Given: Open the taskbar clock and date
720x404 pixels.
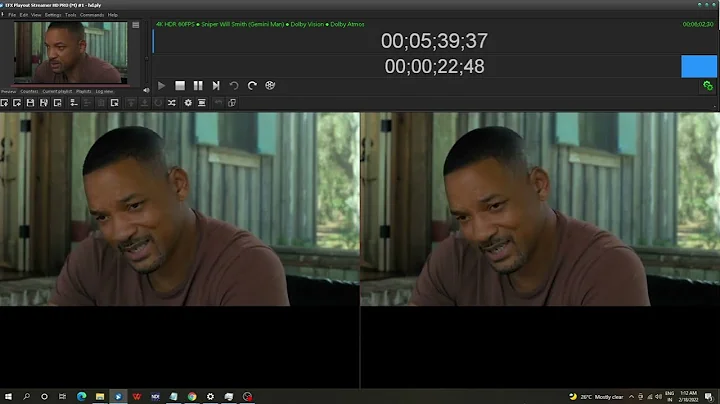Looking at the screenshot, I should [x=688, y=397].
